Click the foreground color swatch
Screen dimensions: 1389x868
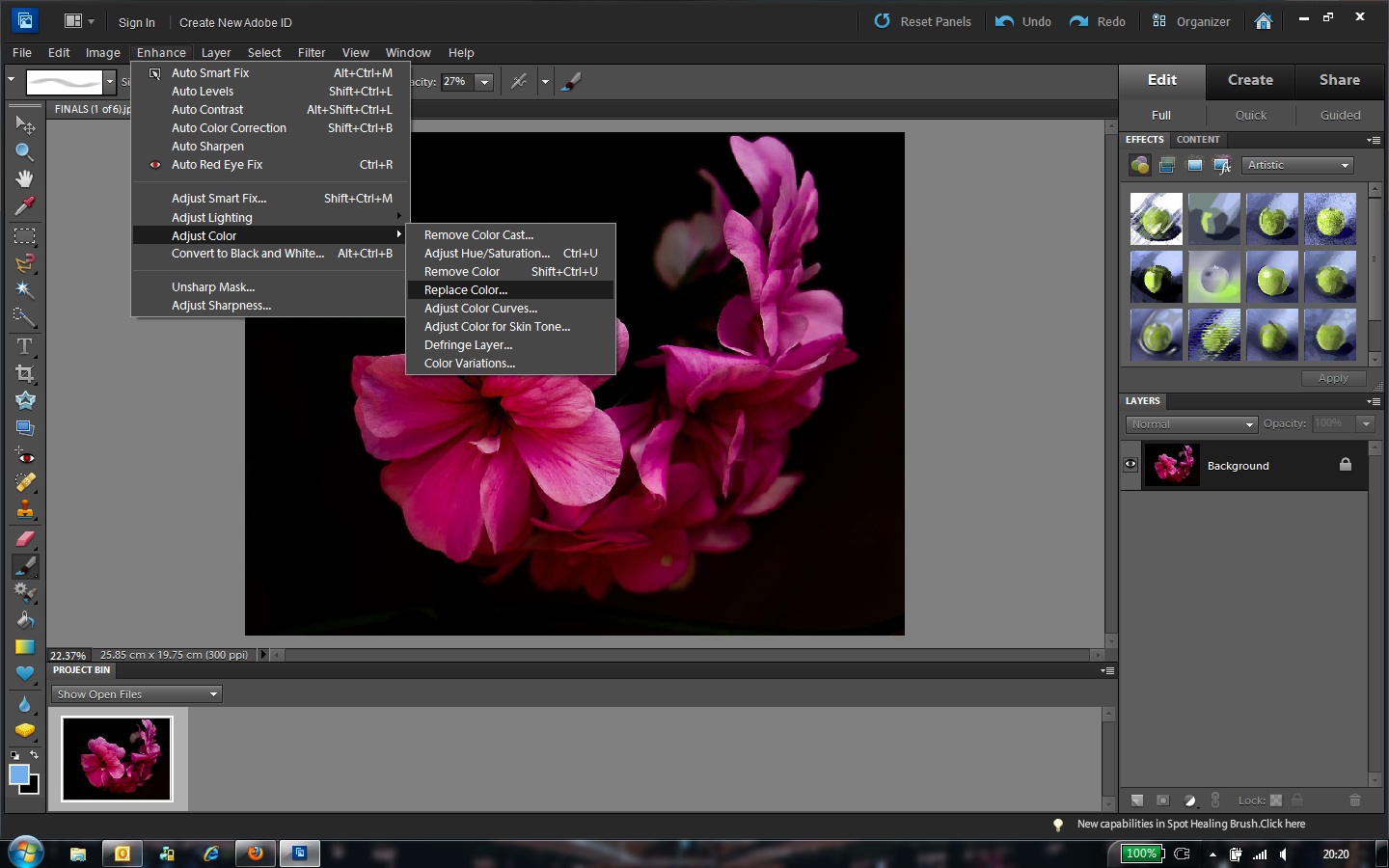18,774
